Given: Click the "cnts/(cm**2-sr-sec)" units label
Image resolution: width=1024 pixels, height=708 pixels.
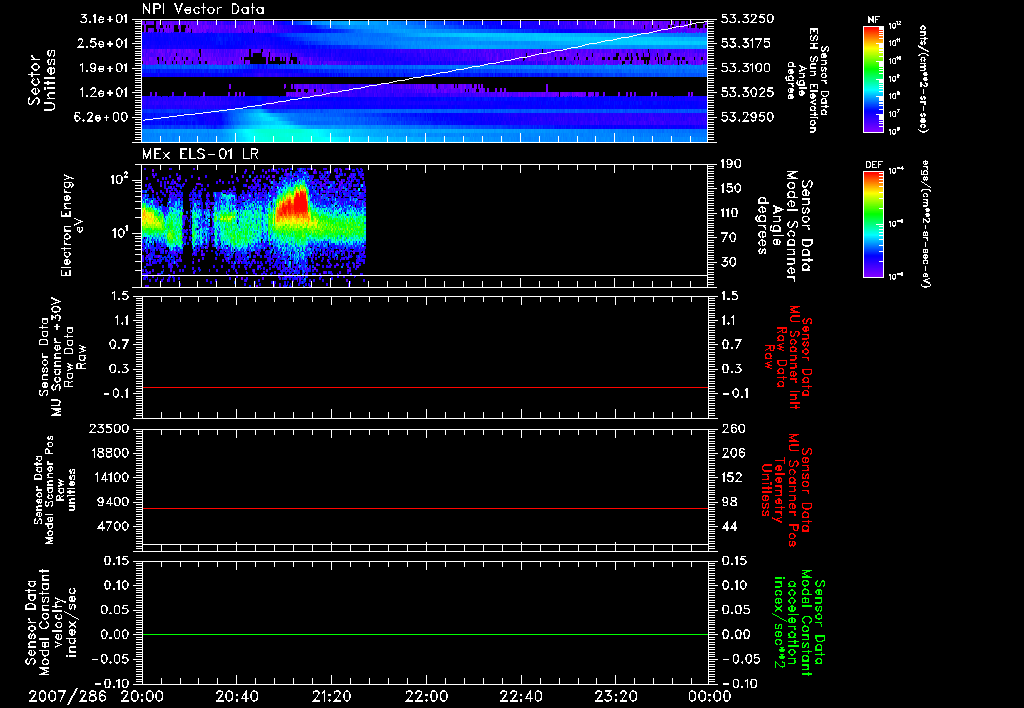Looking at the screenshot, I should 923,78.
